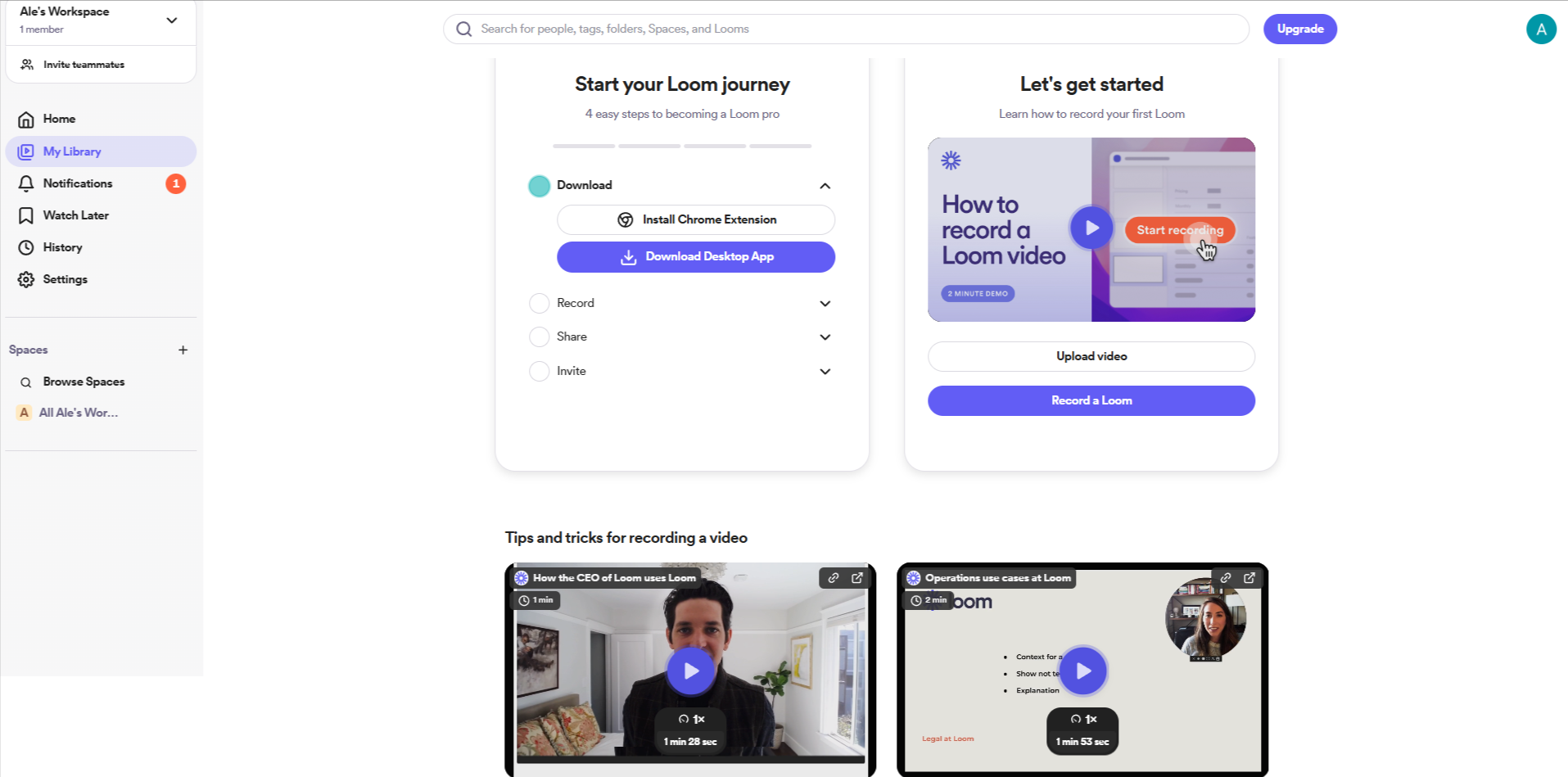Click the Loom logo on CEO video title
Viewport: 1568px width, 777px height.
tap(522, 578)
